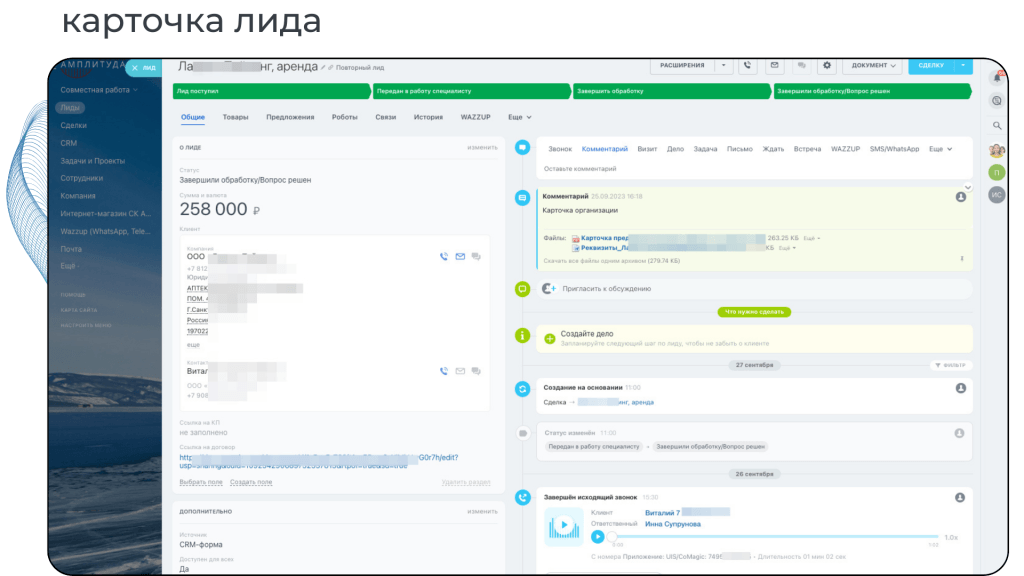Open settings gear icon in top toolbar
Viewport: 1024px width, 576px height.
pos(827,65)
